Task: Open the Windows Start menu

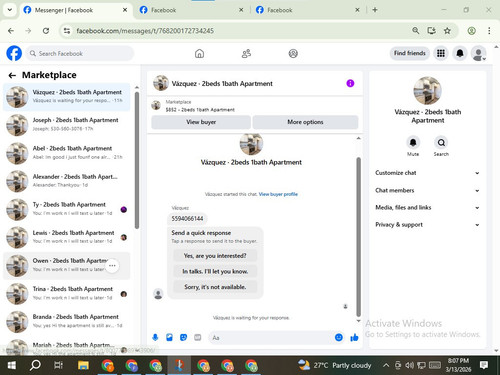Action: click(x=12, y=365)
